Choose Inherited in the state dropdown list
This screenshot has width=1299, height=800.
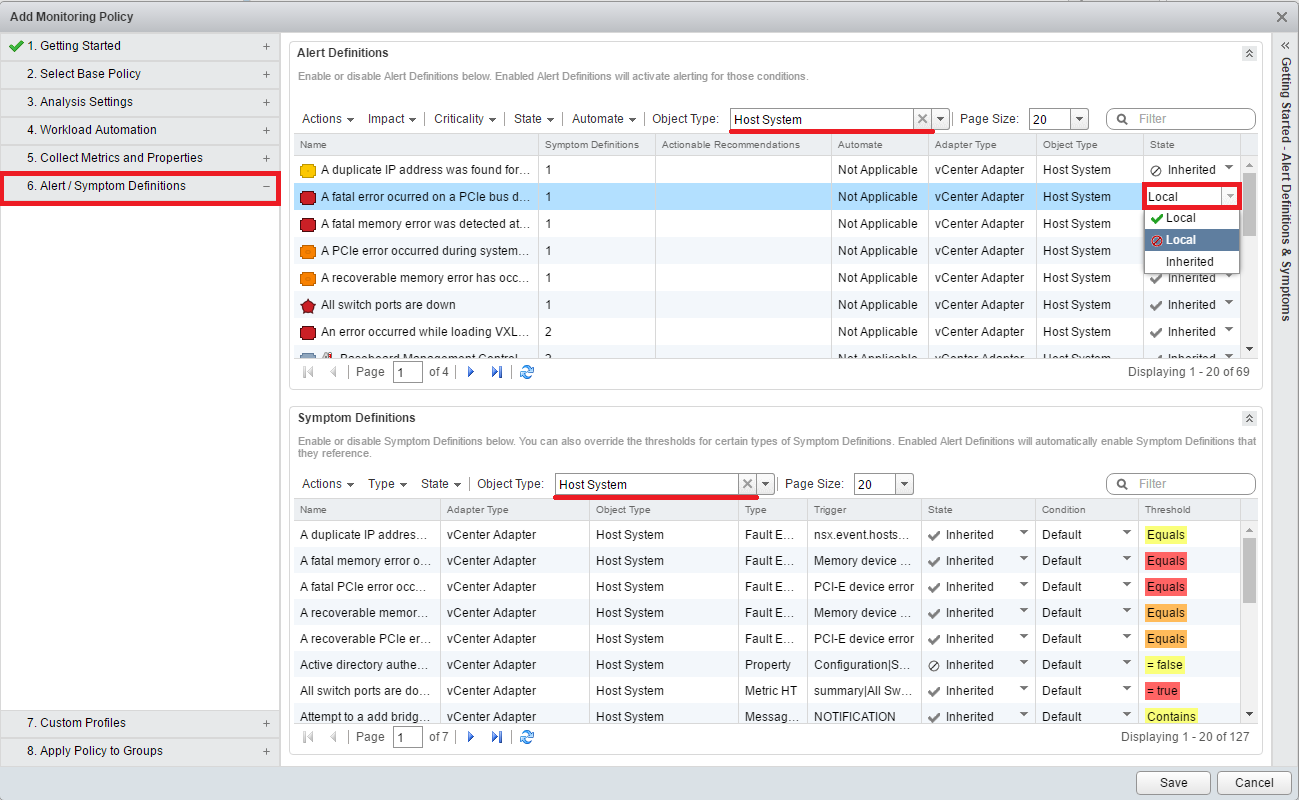pos(1190,262)
